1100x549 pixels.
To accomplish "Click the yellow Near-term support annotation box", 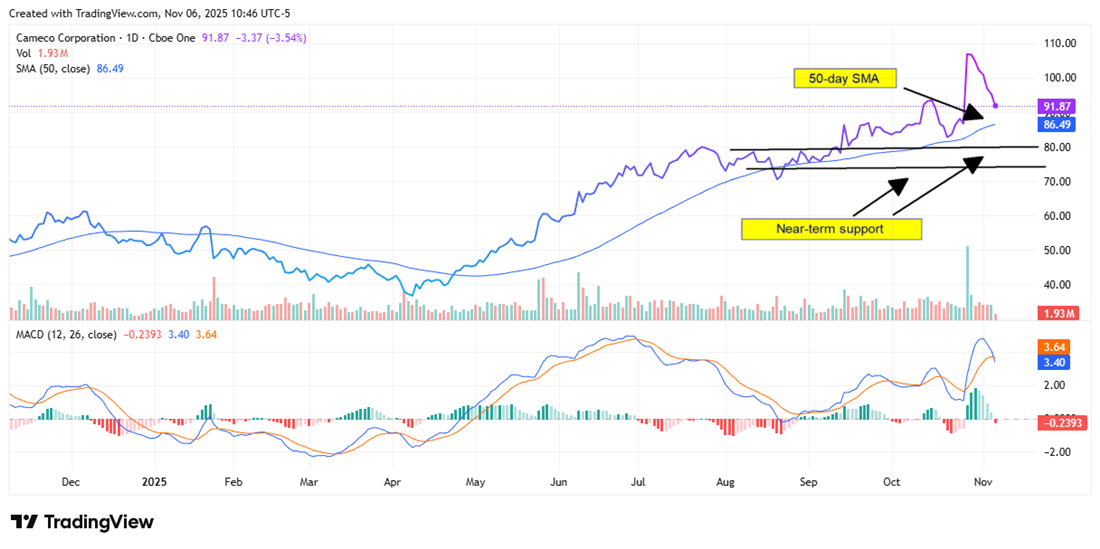I will pyautogui.click(x=831, y=229).
